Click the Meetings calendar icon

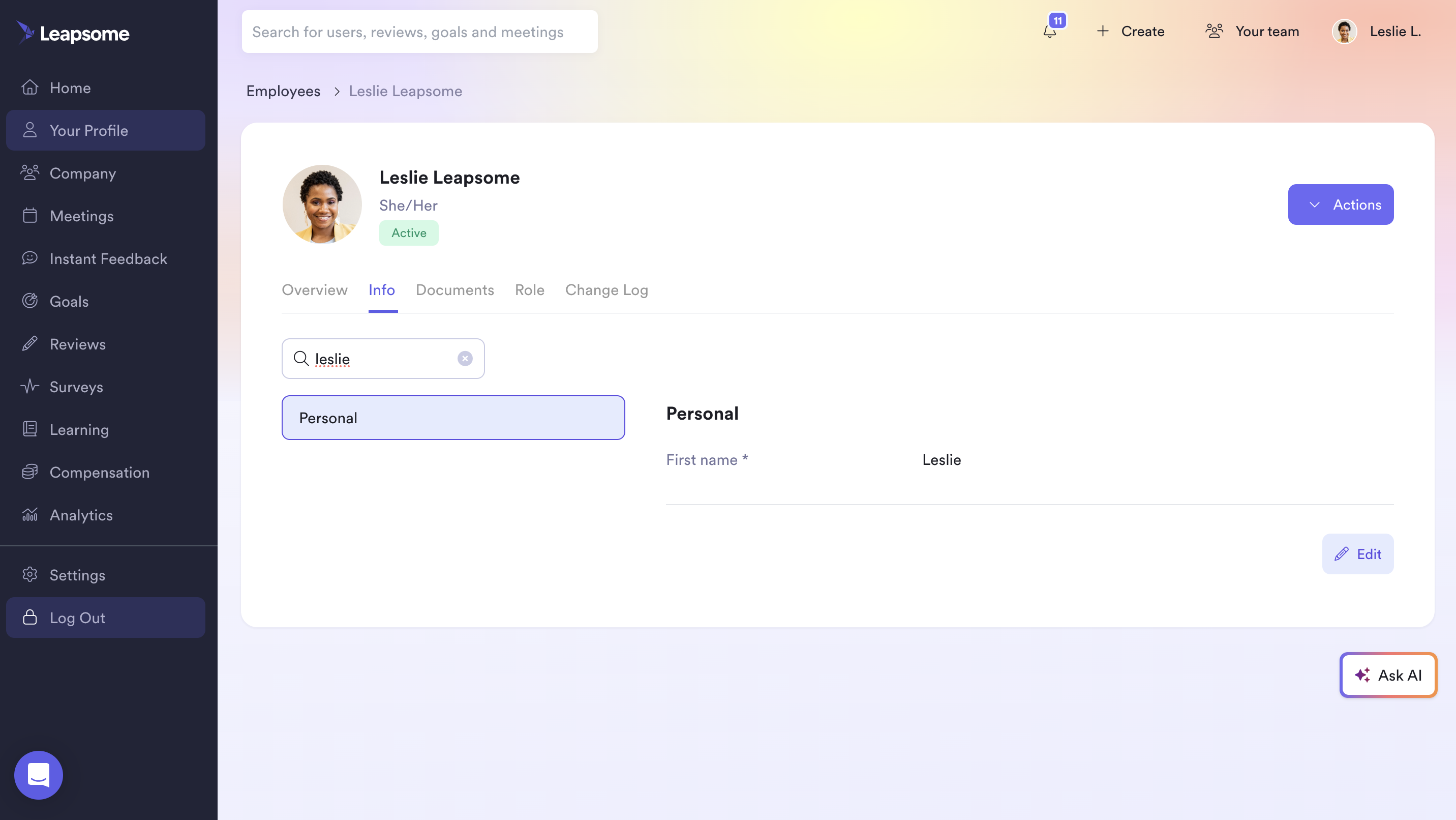coord(30,216)
